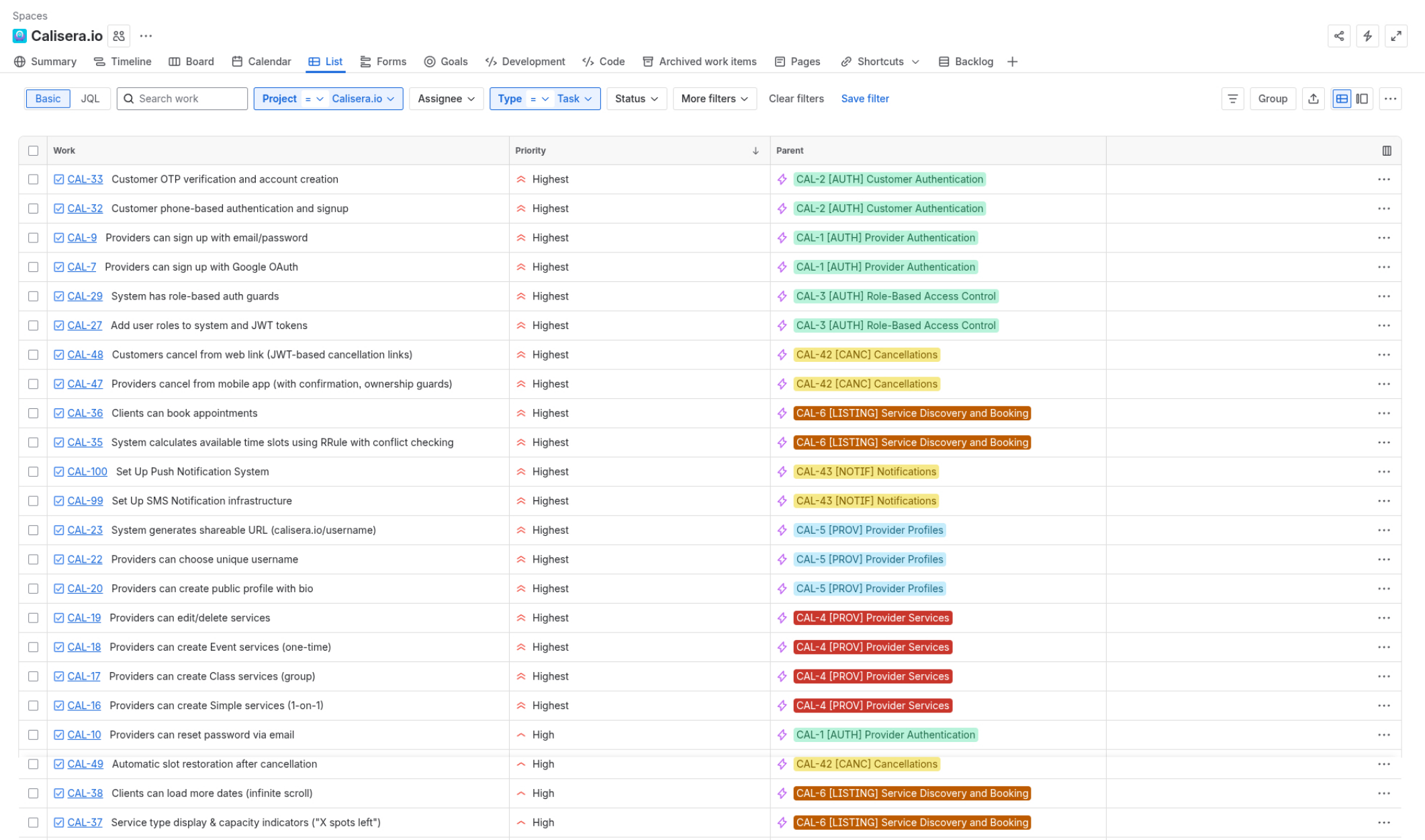
Task: Switch to the detail split view icon
Action: point(1362,99)
